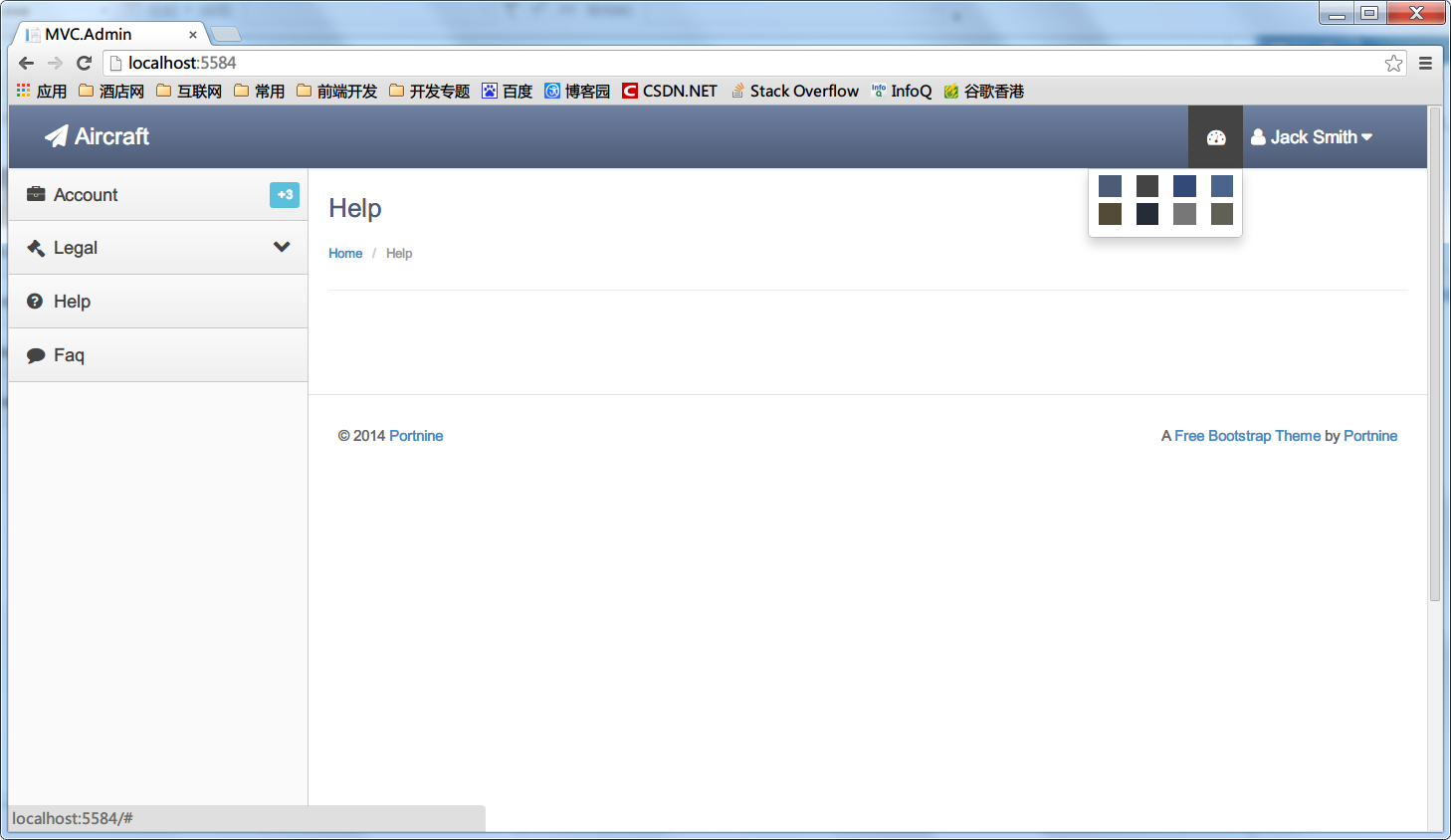Pick the dark brown theme swatch

(x=1110, y=214)
